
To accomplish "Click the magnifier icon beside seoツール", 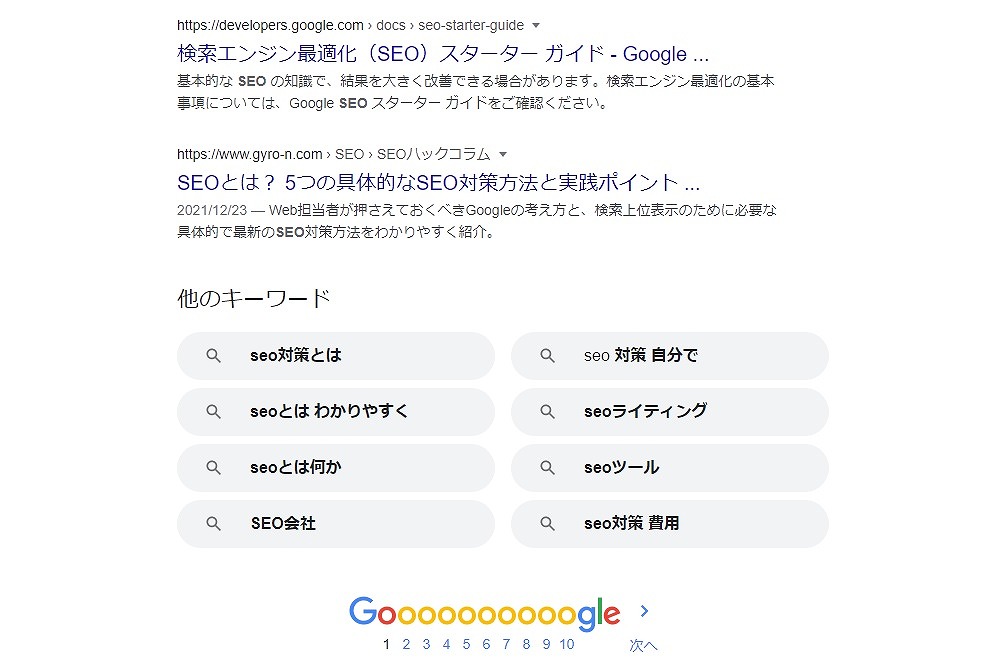I will [547, 468].
